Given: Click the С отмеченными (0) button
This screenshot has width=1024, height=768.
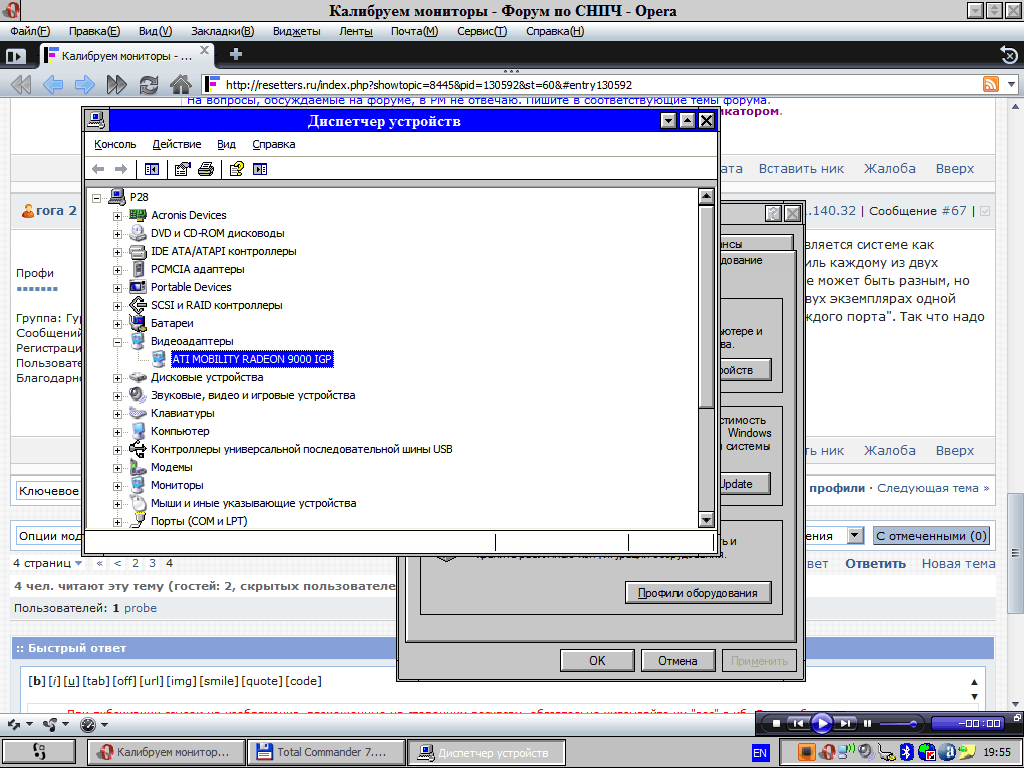Looking at the screenshot, I should click(931, 536).
